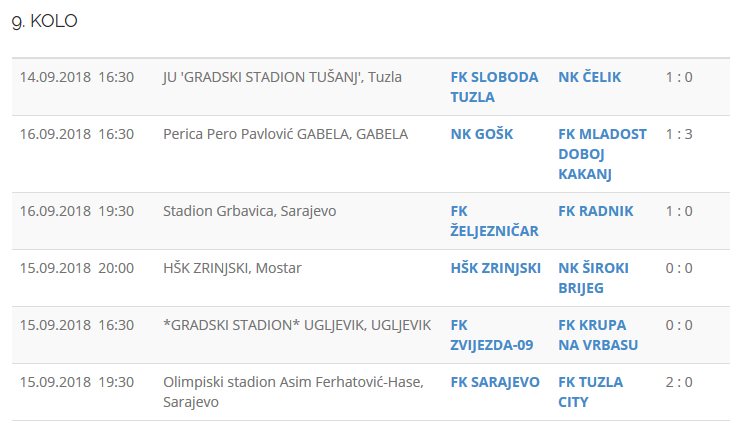The image size is (740, 433).
Task: Click the FK Radnik link
Action: tap(595, 211)
